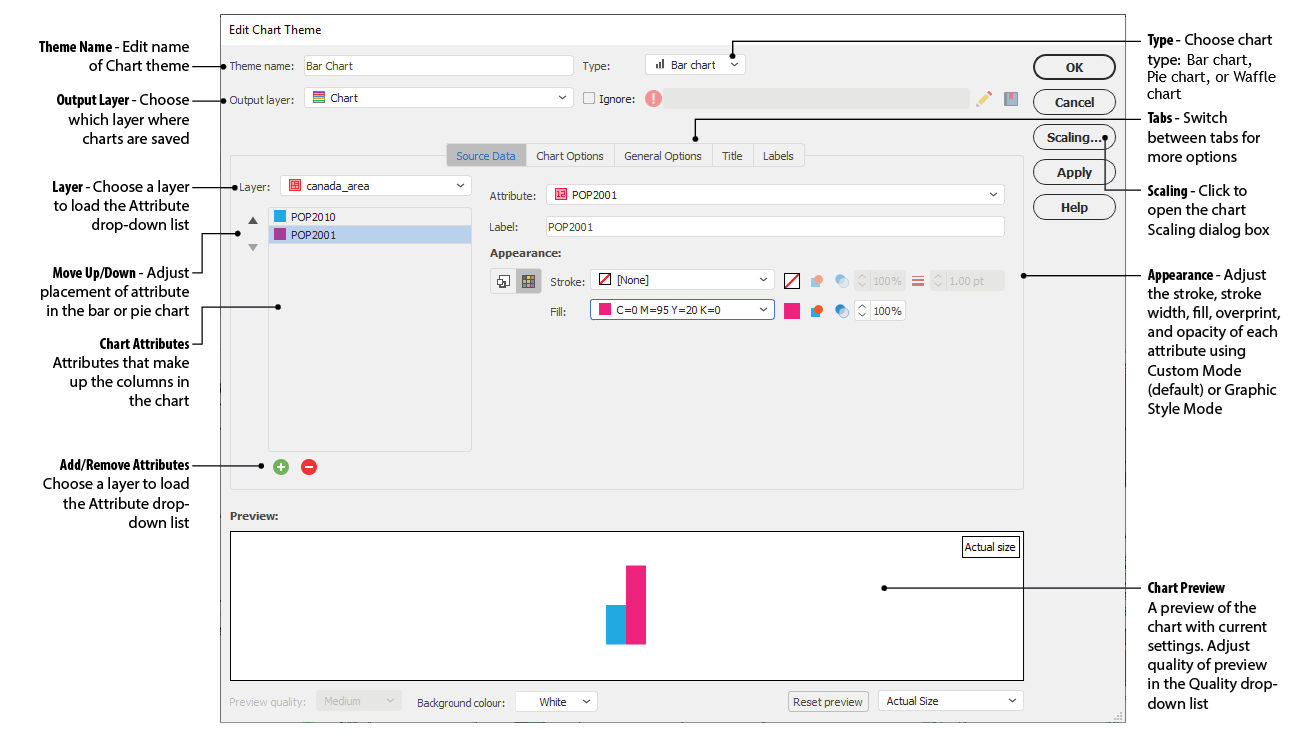This screenshot has height=733, width=1295.
Task: Click the Move Down arrow icon
Action: click(253, 247)
